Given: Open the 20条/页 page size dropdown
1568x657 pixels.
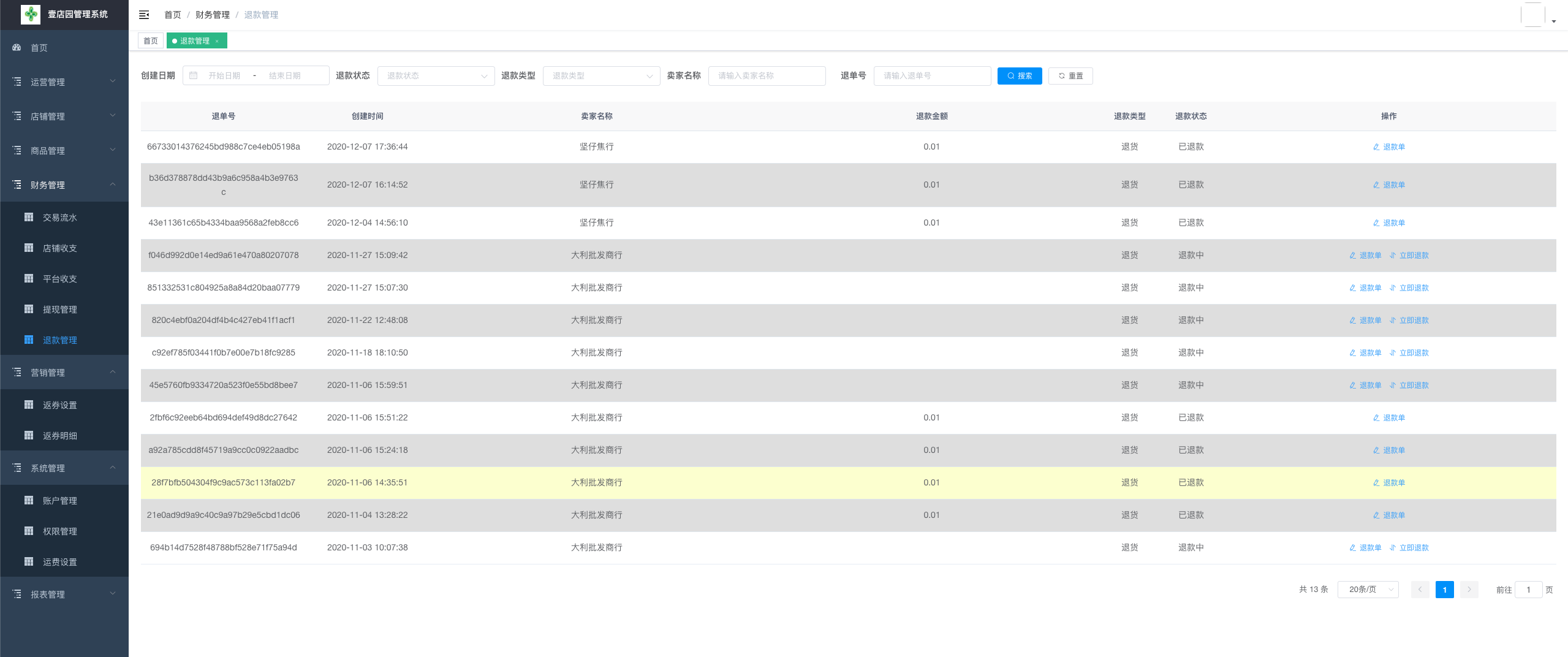Looking at the screenshot, I should click(1368, 590).
